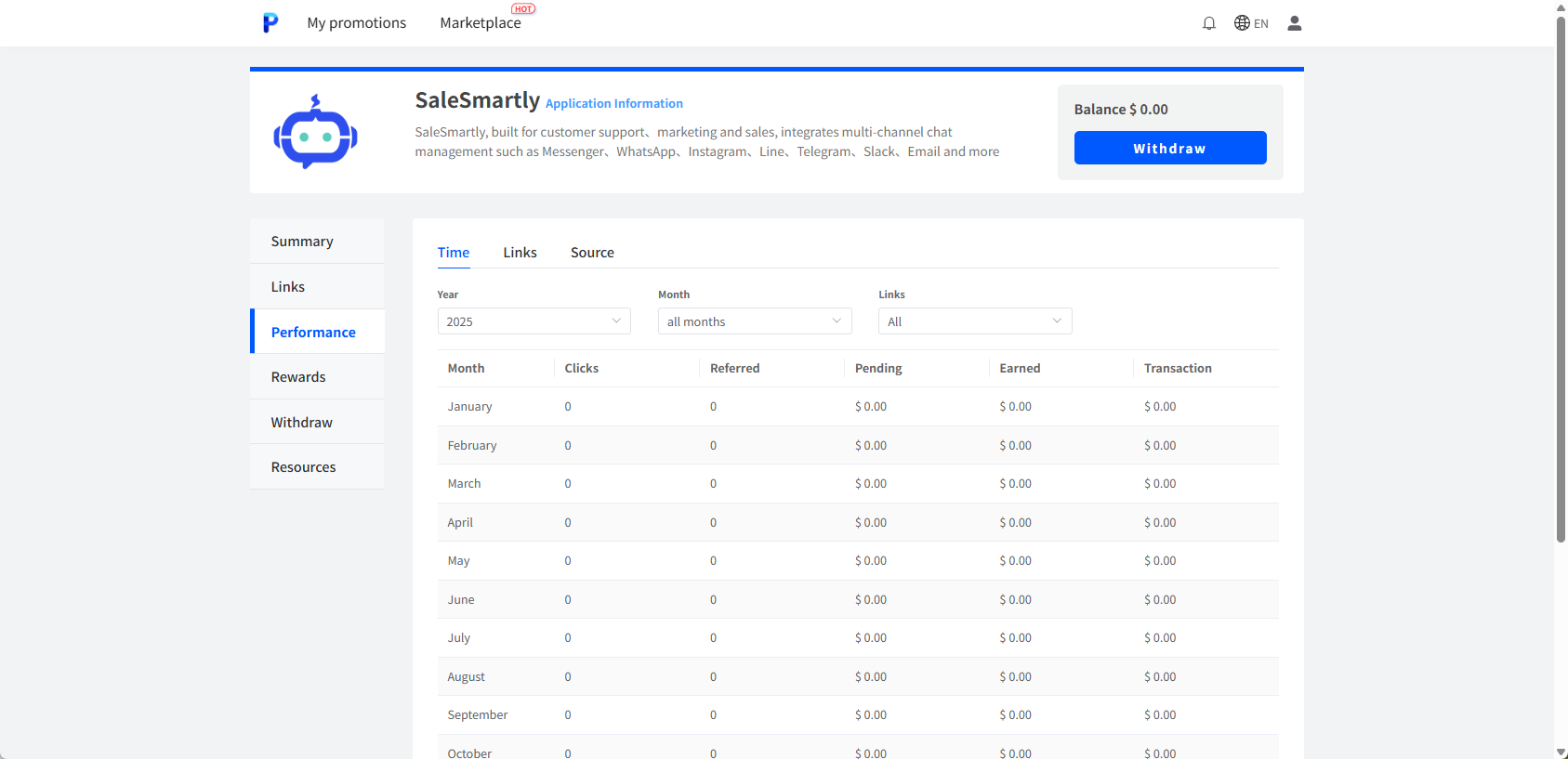Expand the Month dropdown showing all months
Screen dimensions: 1568x759
(754, 321)
